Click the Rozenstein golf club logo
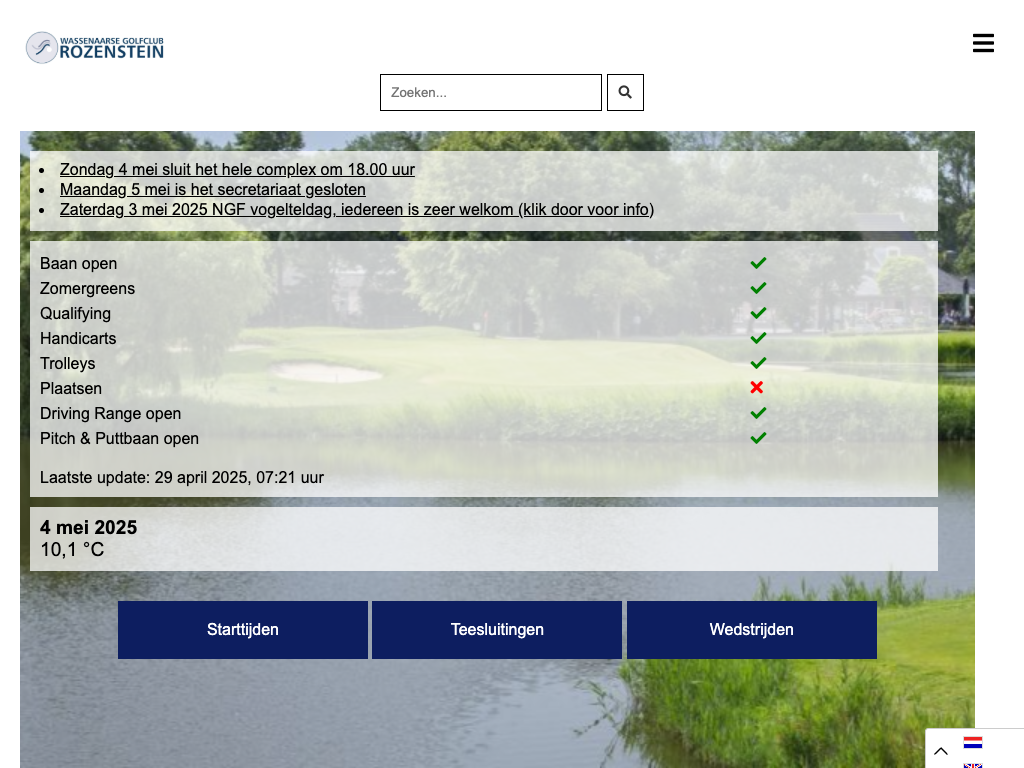This screenshot has height=768, width=1024. [95, 47]
